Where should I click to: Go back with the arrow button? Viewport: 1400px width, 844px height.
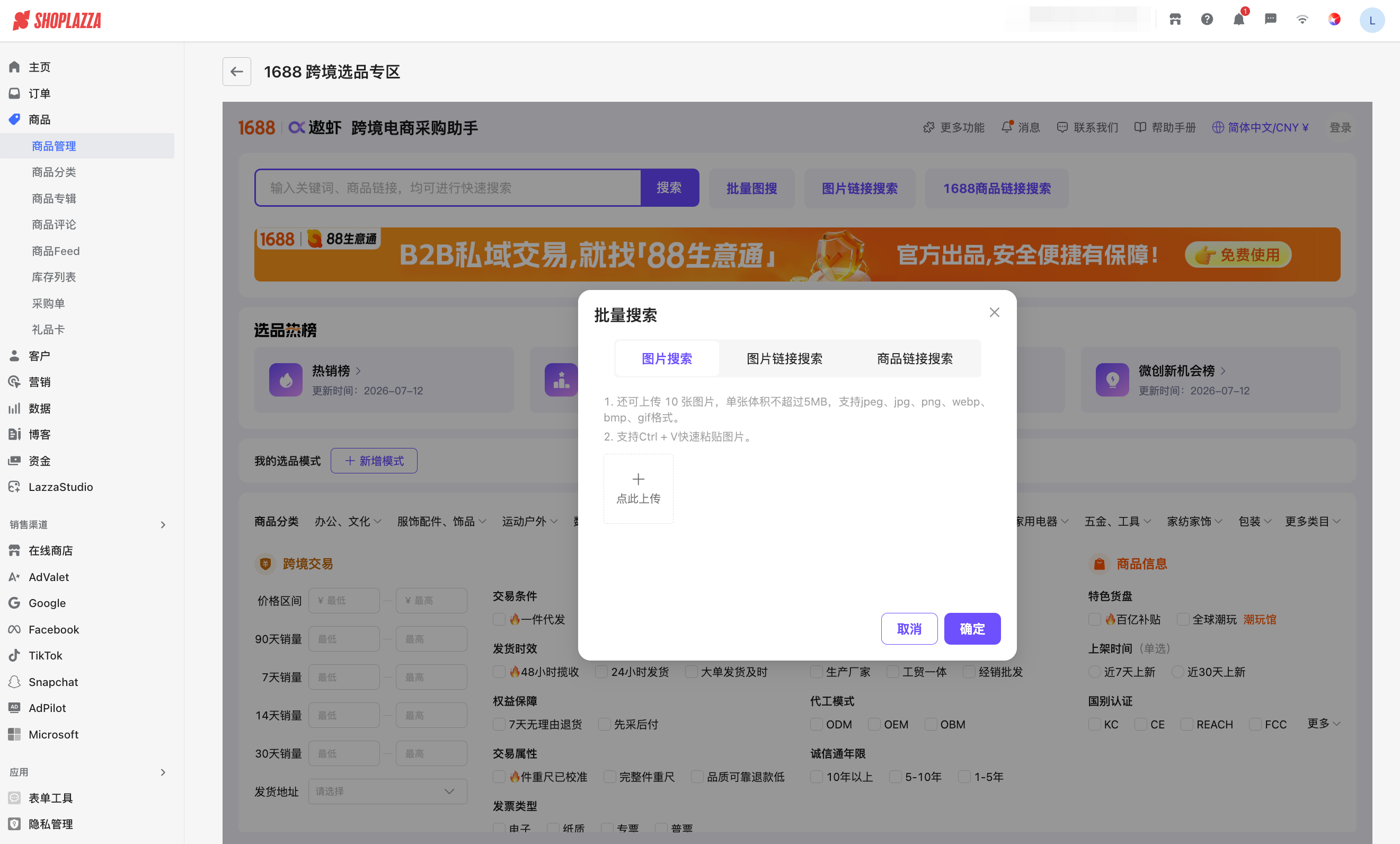(x=237, y=72)
